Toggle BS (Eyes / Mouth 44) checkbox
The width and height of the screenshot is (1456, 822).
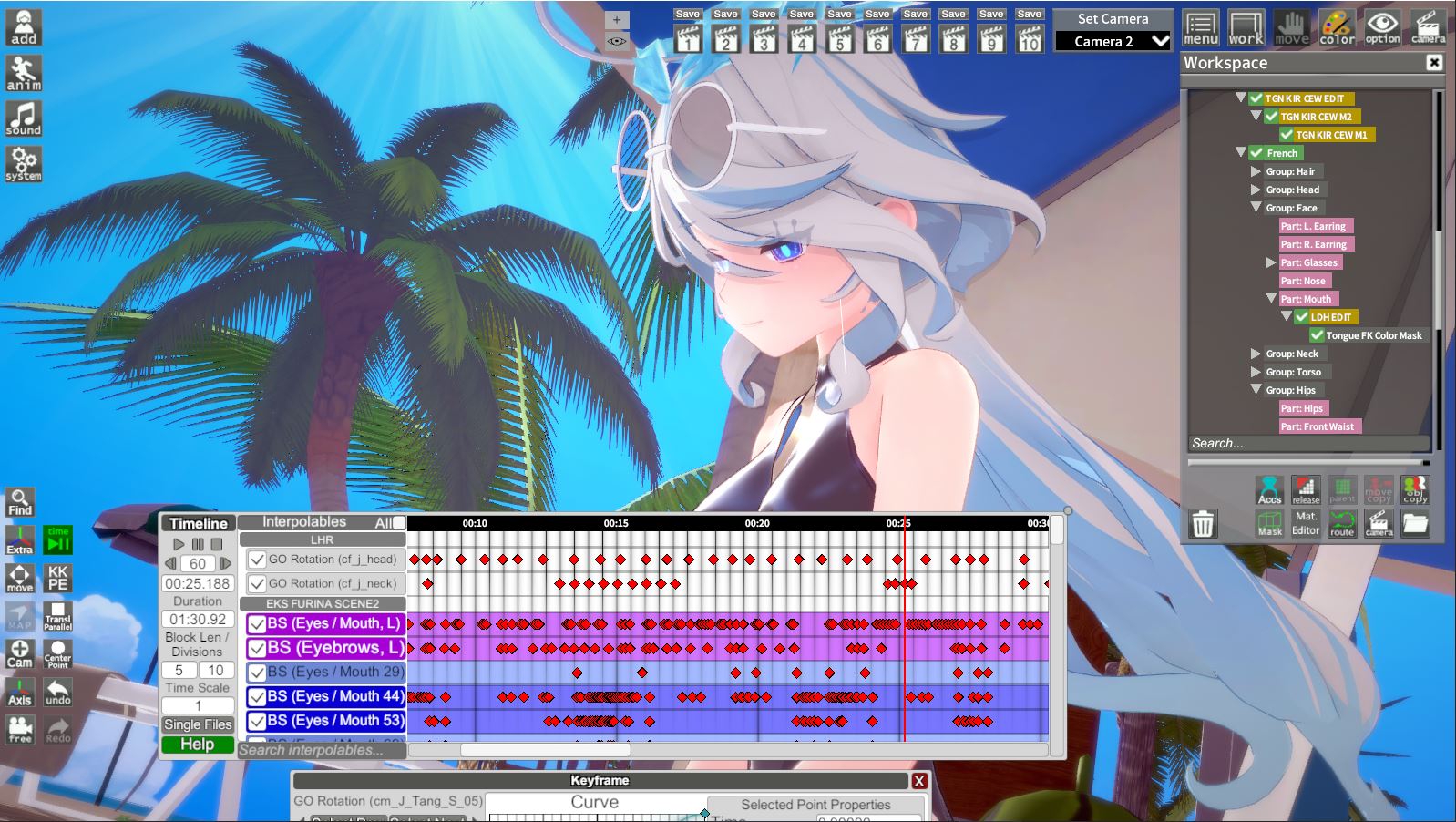(258, 697)
